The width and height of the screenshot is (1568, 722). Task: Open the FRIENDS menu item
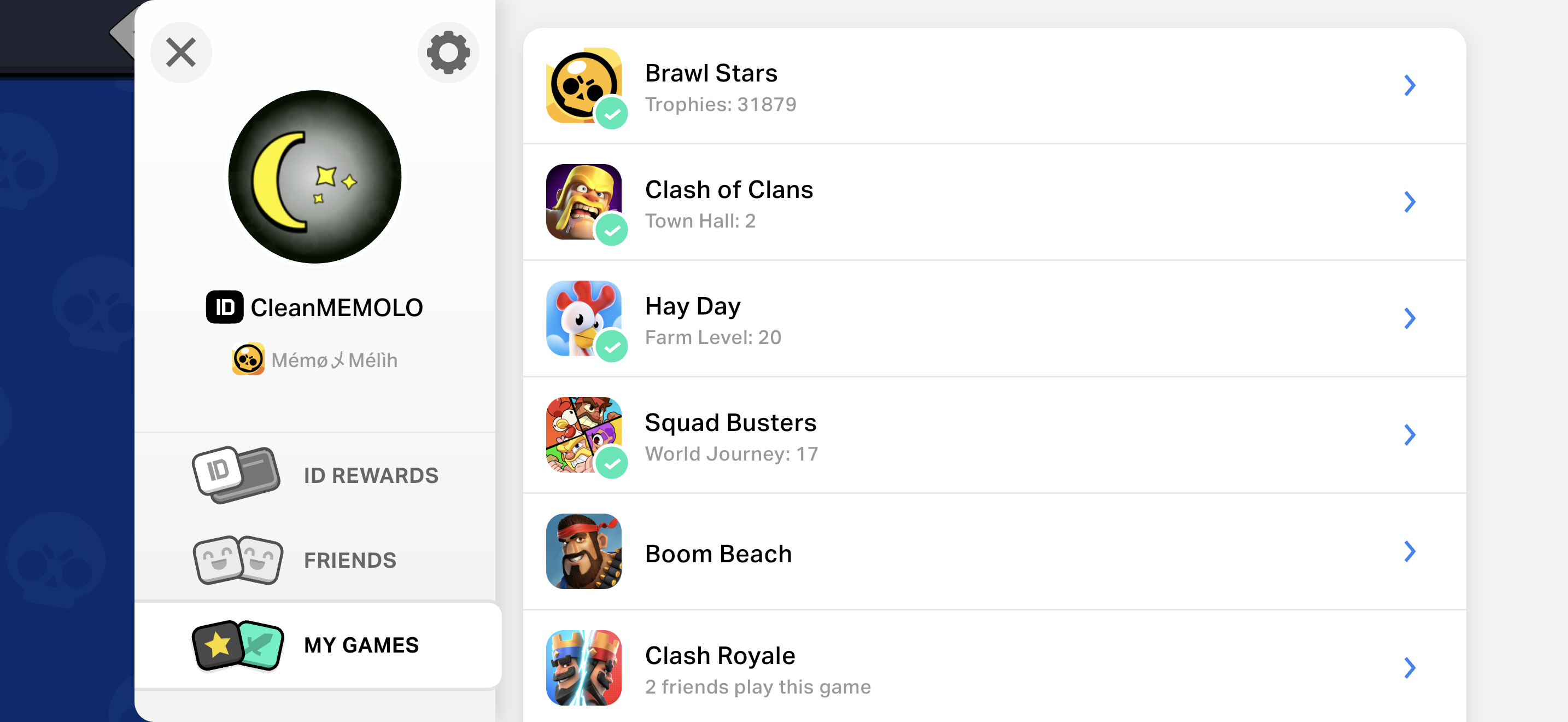[315, 560]
